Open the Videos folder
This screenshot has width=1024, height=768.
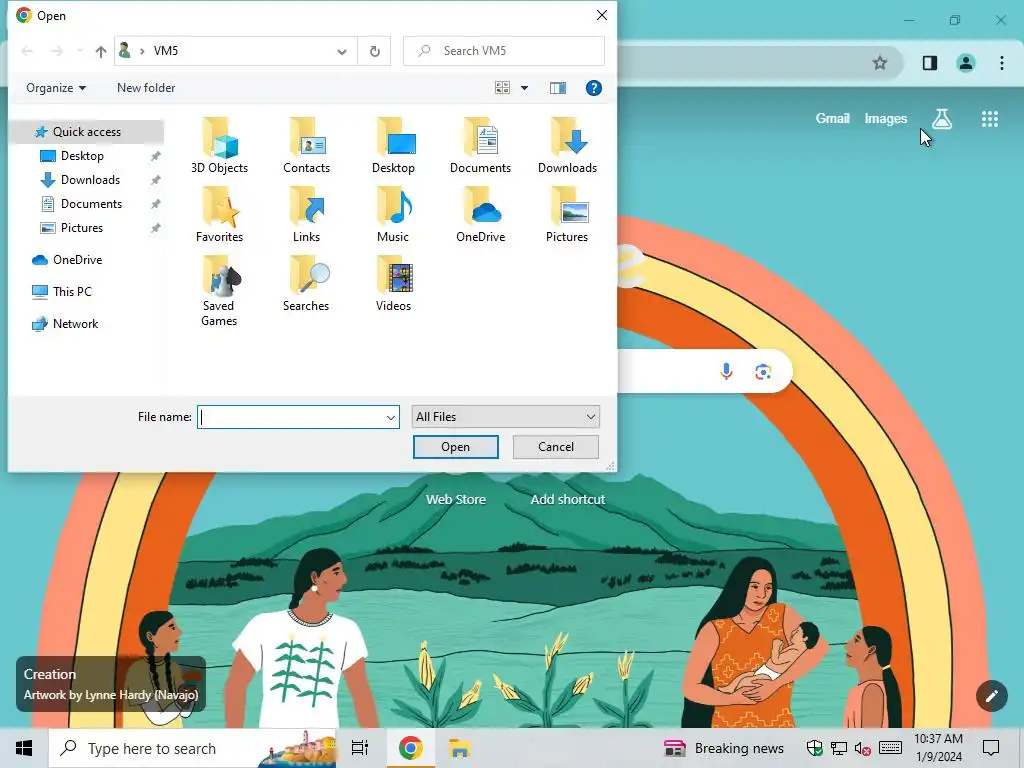point(393,284)
